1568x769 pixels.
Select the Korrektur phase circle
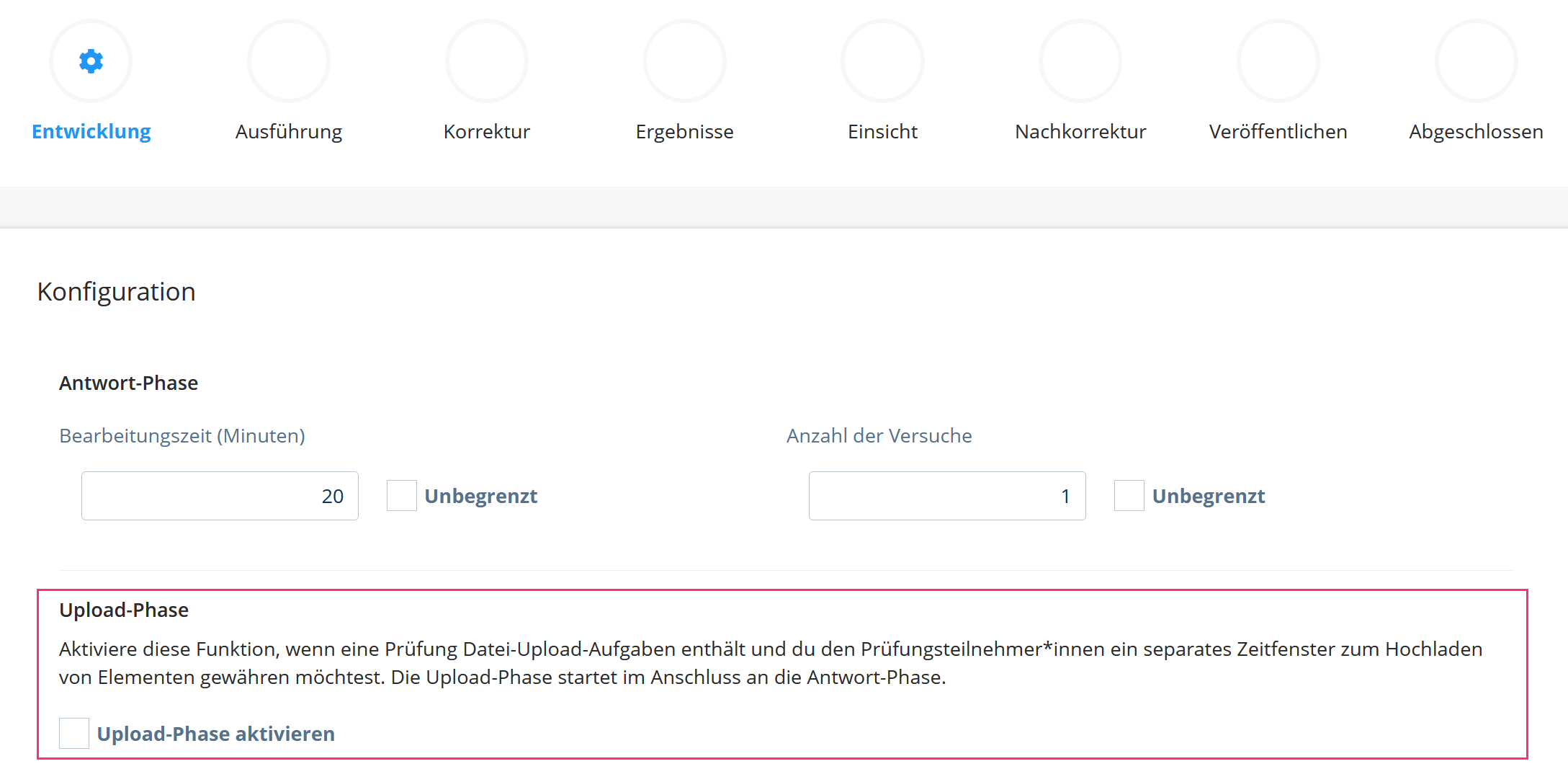(x=486, y=61)
